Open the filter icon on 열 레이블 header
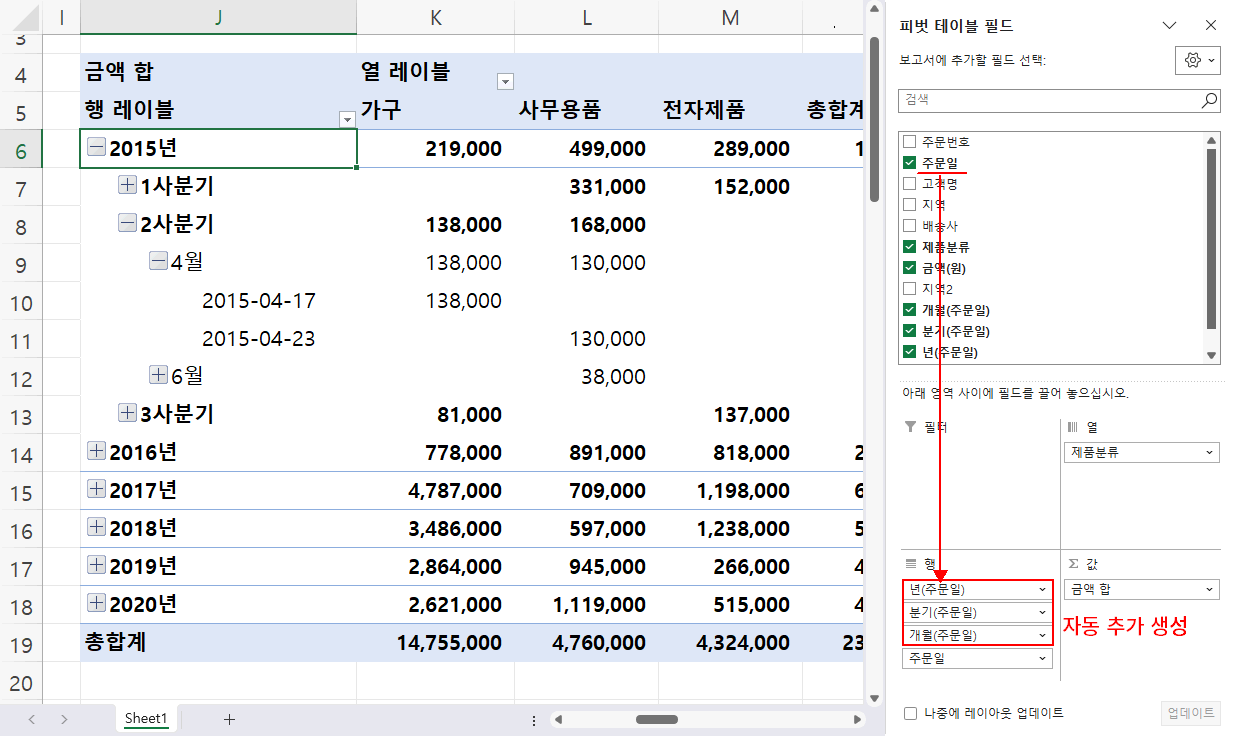Viewport: 1235px width, 736px height. pyautogui.click(x=505, y=80)
